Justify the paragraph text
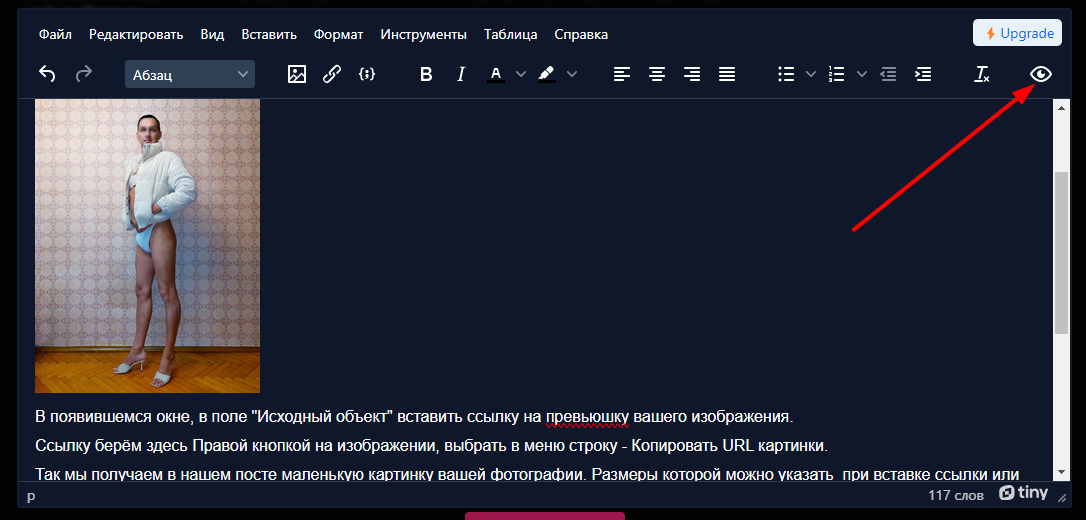Screen dimensions: 1086x520 click(727, 74)
